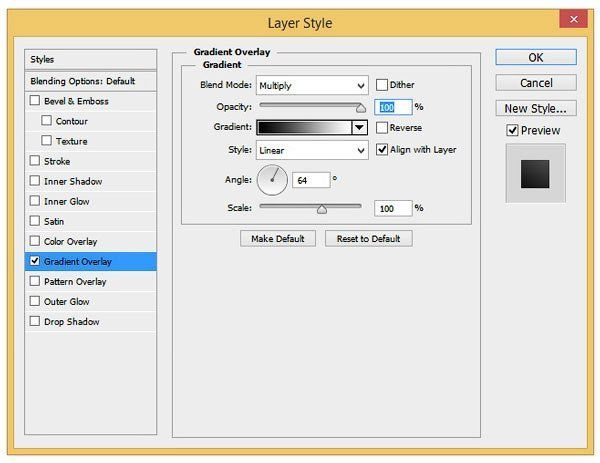
Task: Click the Cancel button
Action: 536,83
